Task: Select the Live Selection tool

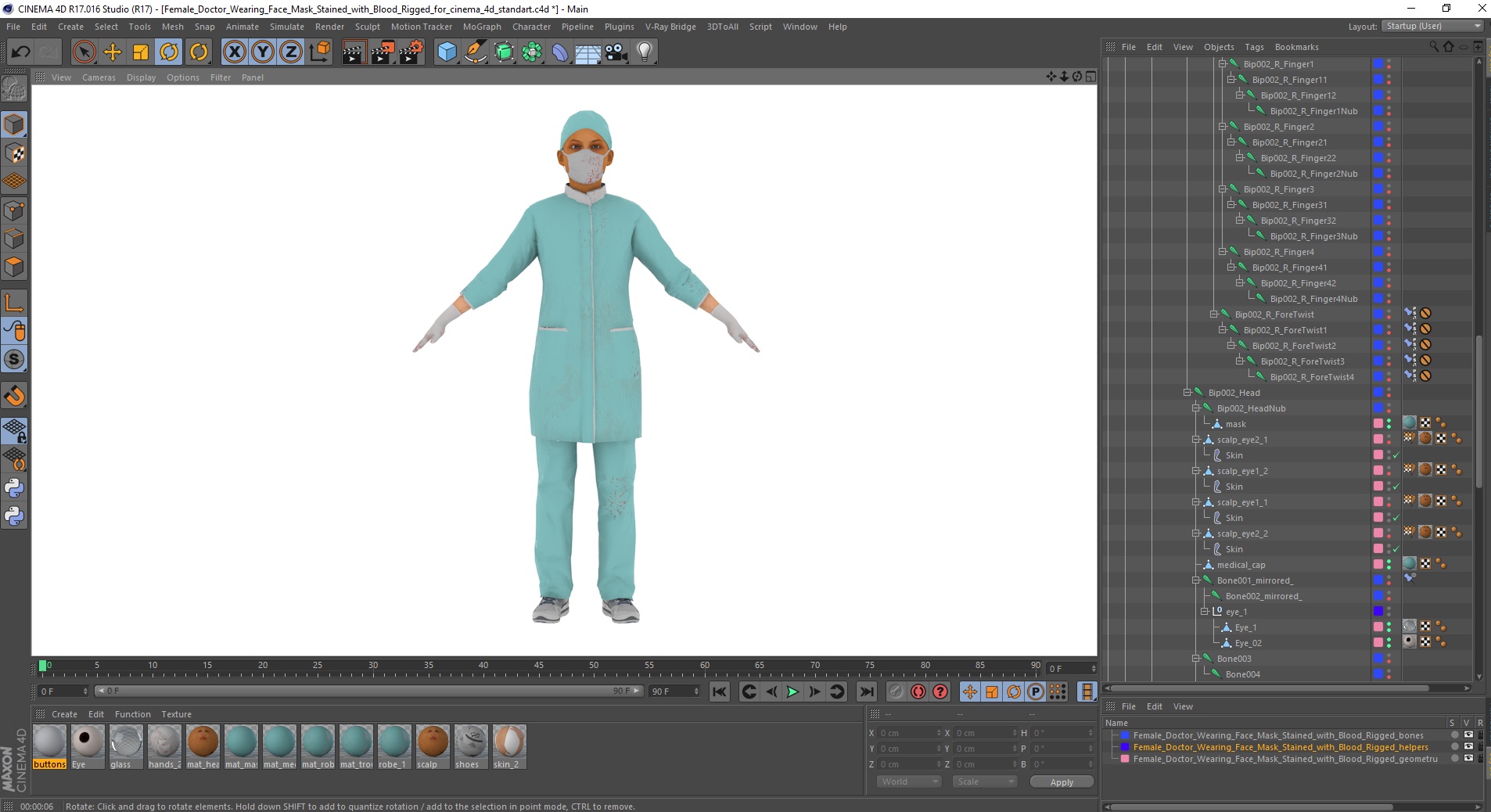Action: click(84, 52)
